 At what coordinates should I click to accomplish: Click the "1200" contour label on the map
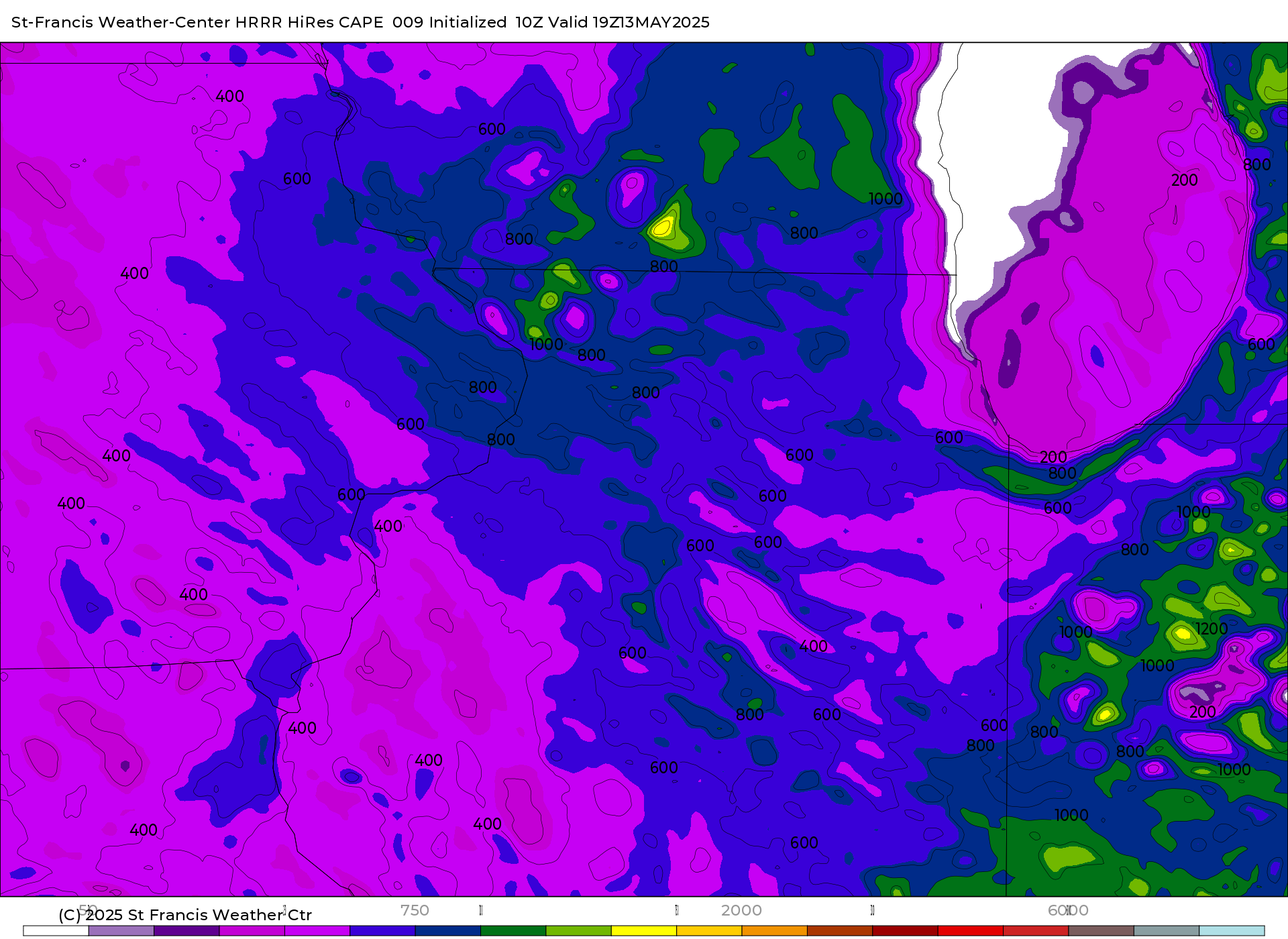coord(1212,628)
